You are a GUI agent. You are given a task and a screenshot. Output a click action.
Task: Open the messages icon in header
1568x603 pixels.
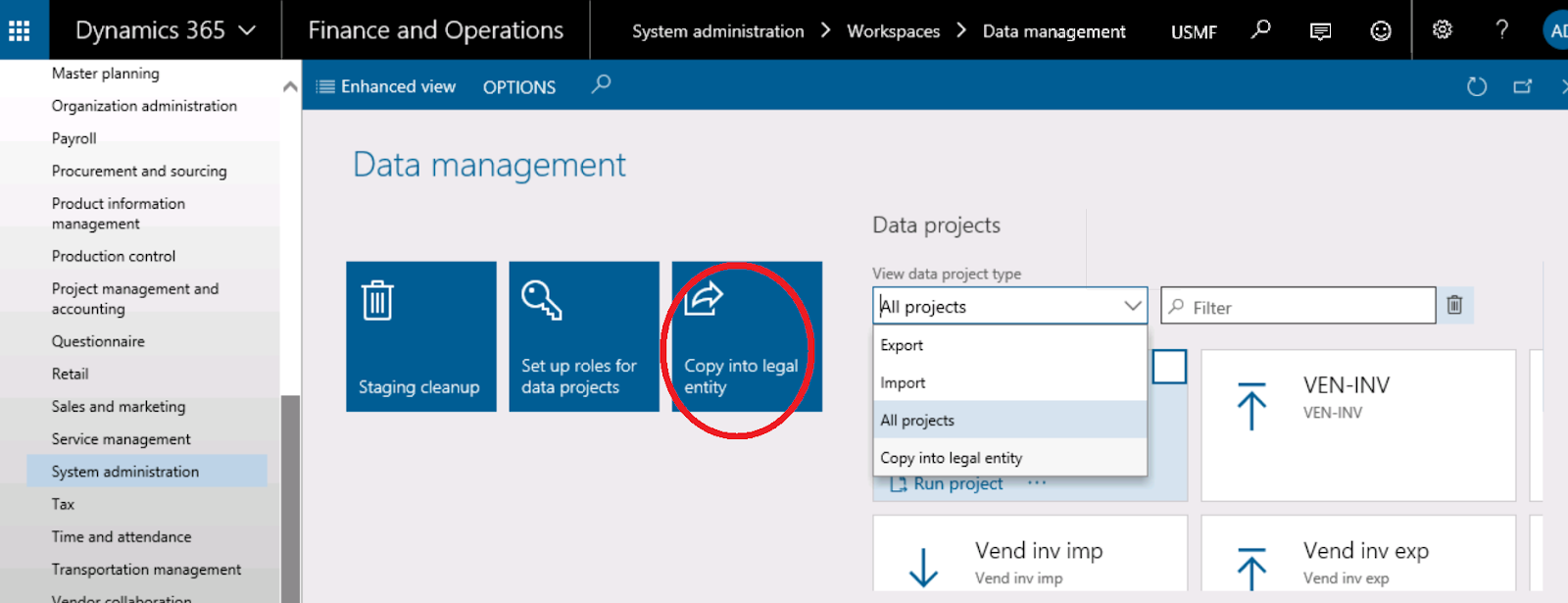pos(1320,31)
